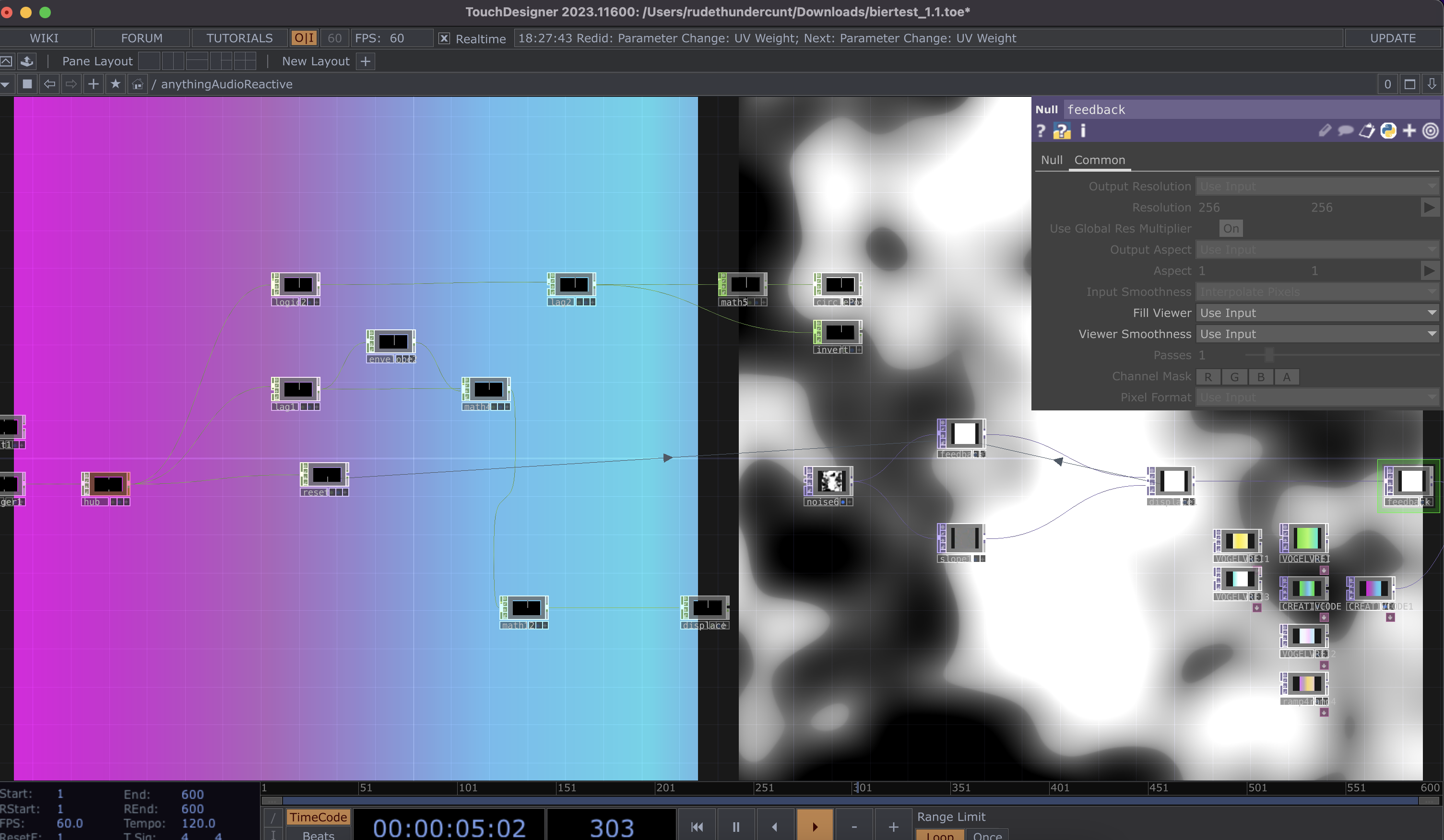Open the Fill Viewer dropdown
Screen dimensions: 1444x840
1317,313
